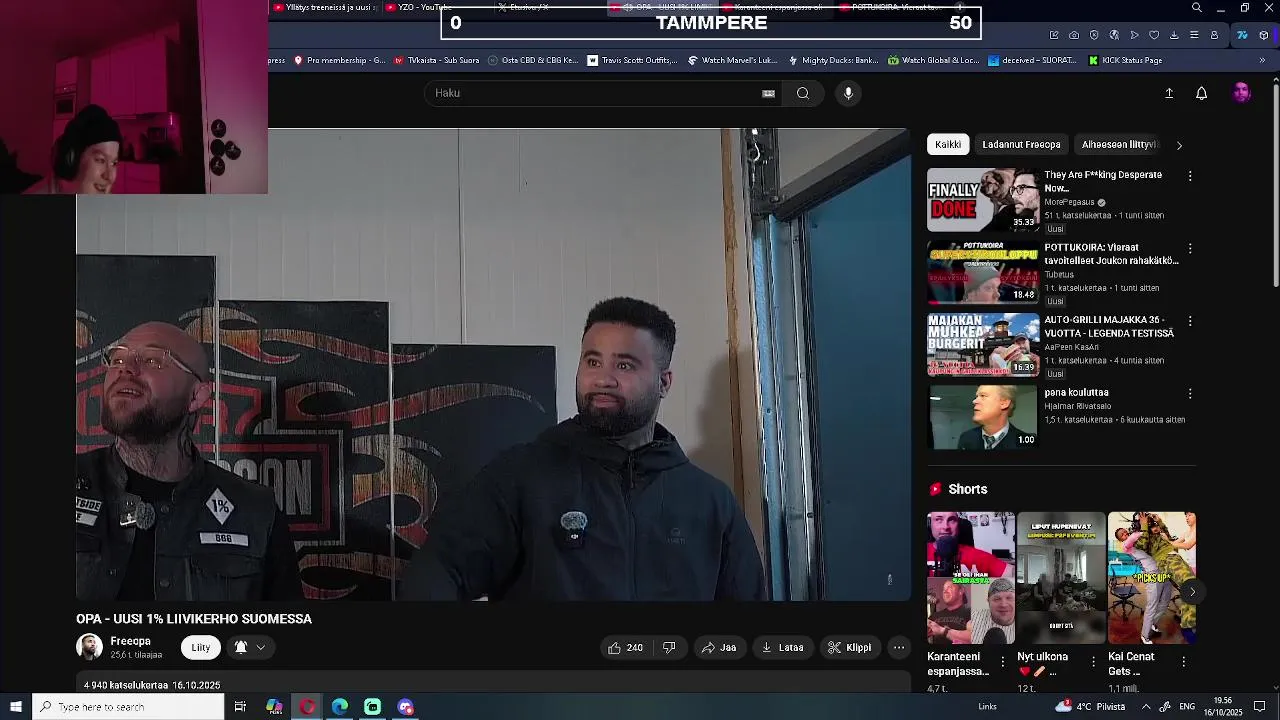This screenshot has height=720, width=1280.
Task: Open options for 'They Are F**king Desperate' video
Action: 1190,176
